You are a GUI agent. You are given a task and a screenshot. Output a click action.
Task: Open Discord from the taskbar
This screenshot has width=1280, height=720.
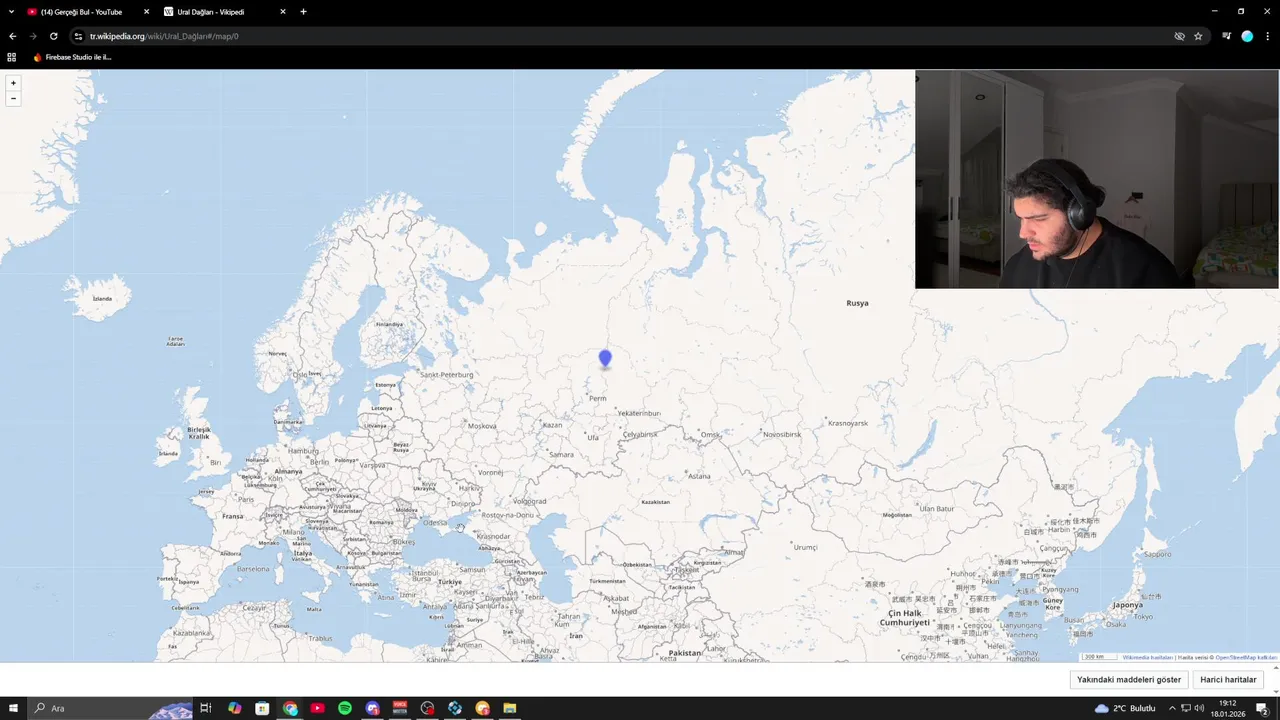click(x=372, y=708)
